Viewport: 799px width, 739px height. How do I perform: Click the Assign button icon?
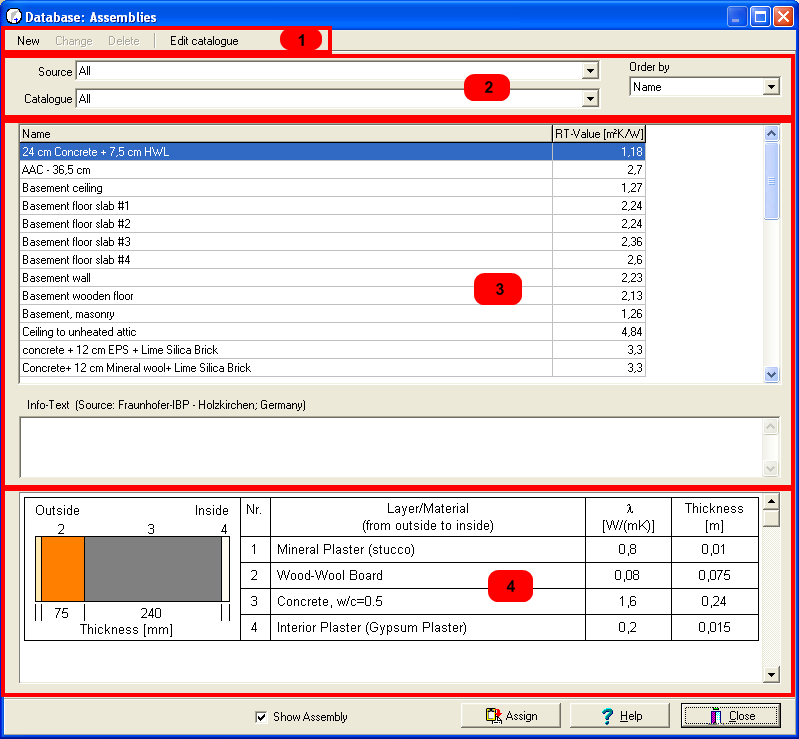[x=493, y=716]
